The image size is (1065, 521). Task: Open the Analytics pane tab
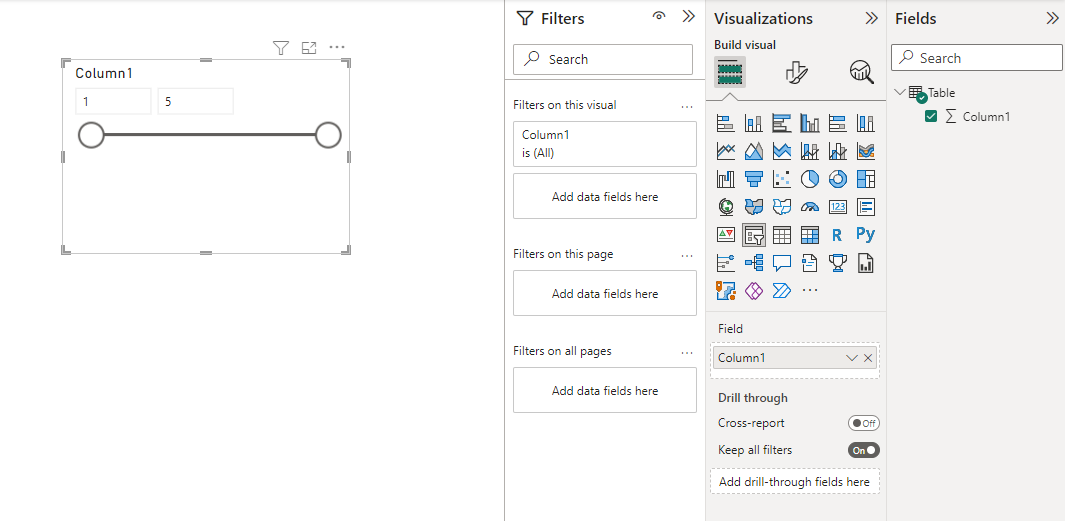click(x=861, y=72)
